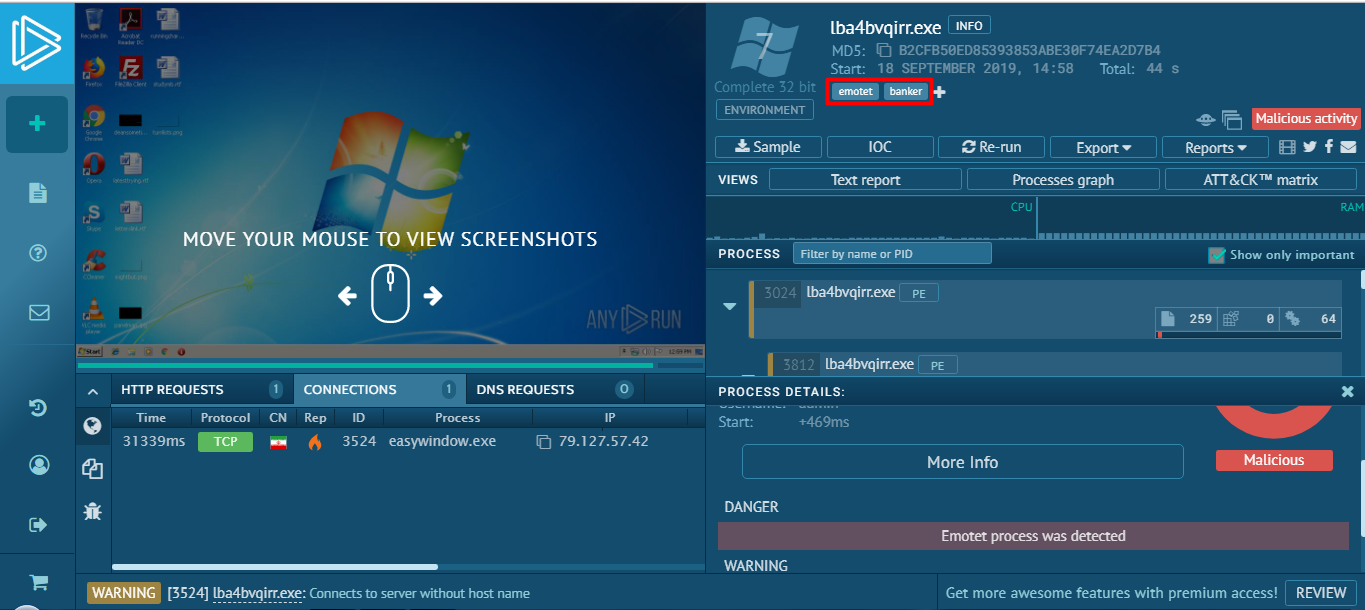Open the shopping cart pricing icon
Screen dimensions: 1365x610
pos(39,582)
